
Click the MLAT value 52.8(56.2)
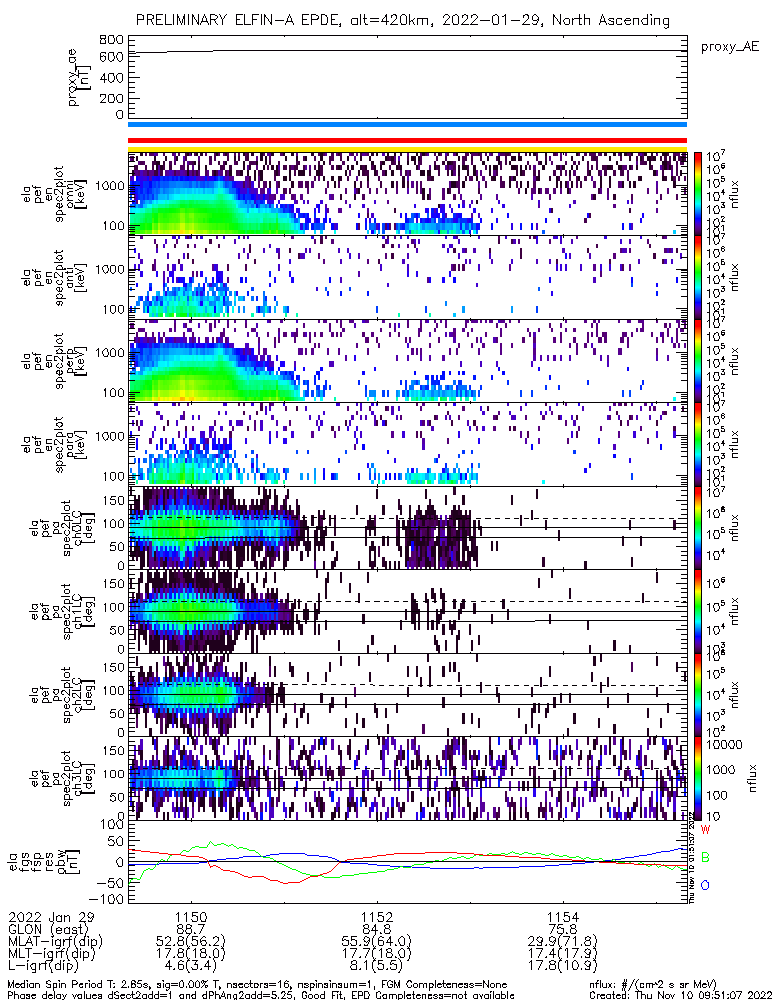191,941
